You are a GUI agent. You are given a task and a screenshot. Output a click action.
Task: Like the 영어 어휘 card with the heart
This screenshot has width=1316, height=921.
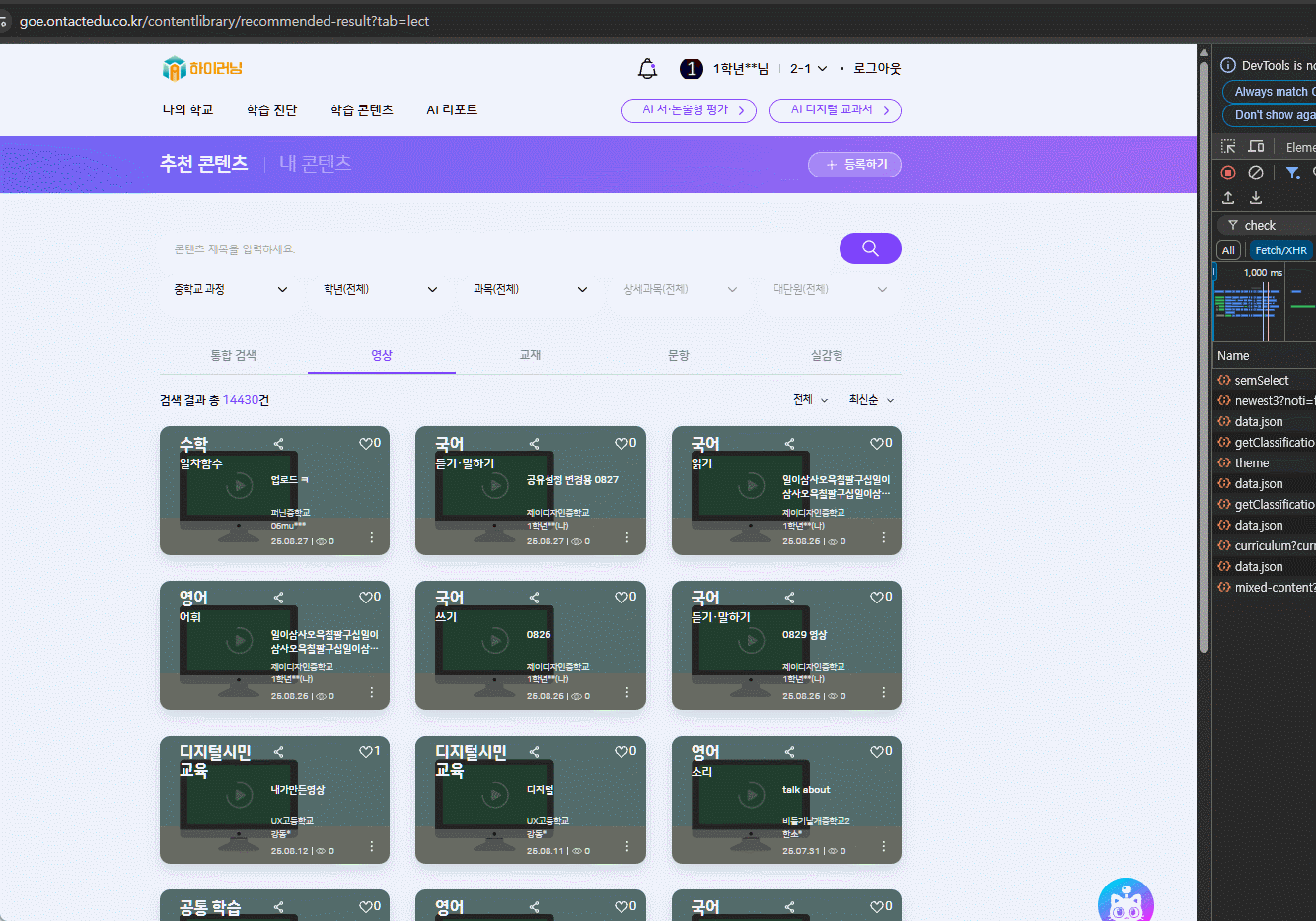tap(369, 598)
